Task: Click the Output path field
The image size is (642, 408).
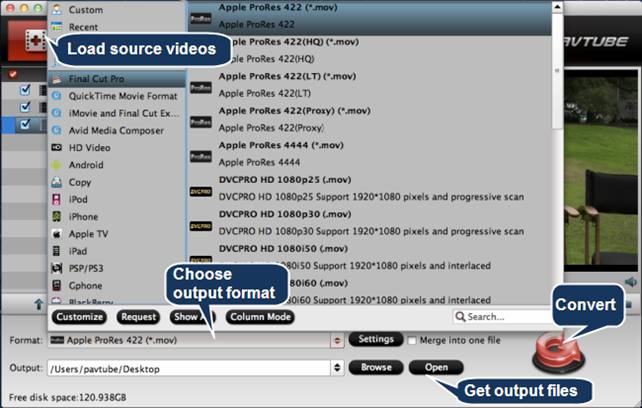Action: [189, 368]
